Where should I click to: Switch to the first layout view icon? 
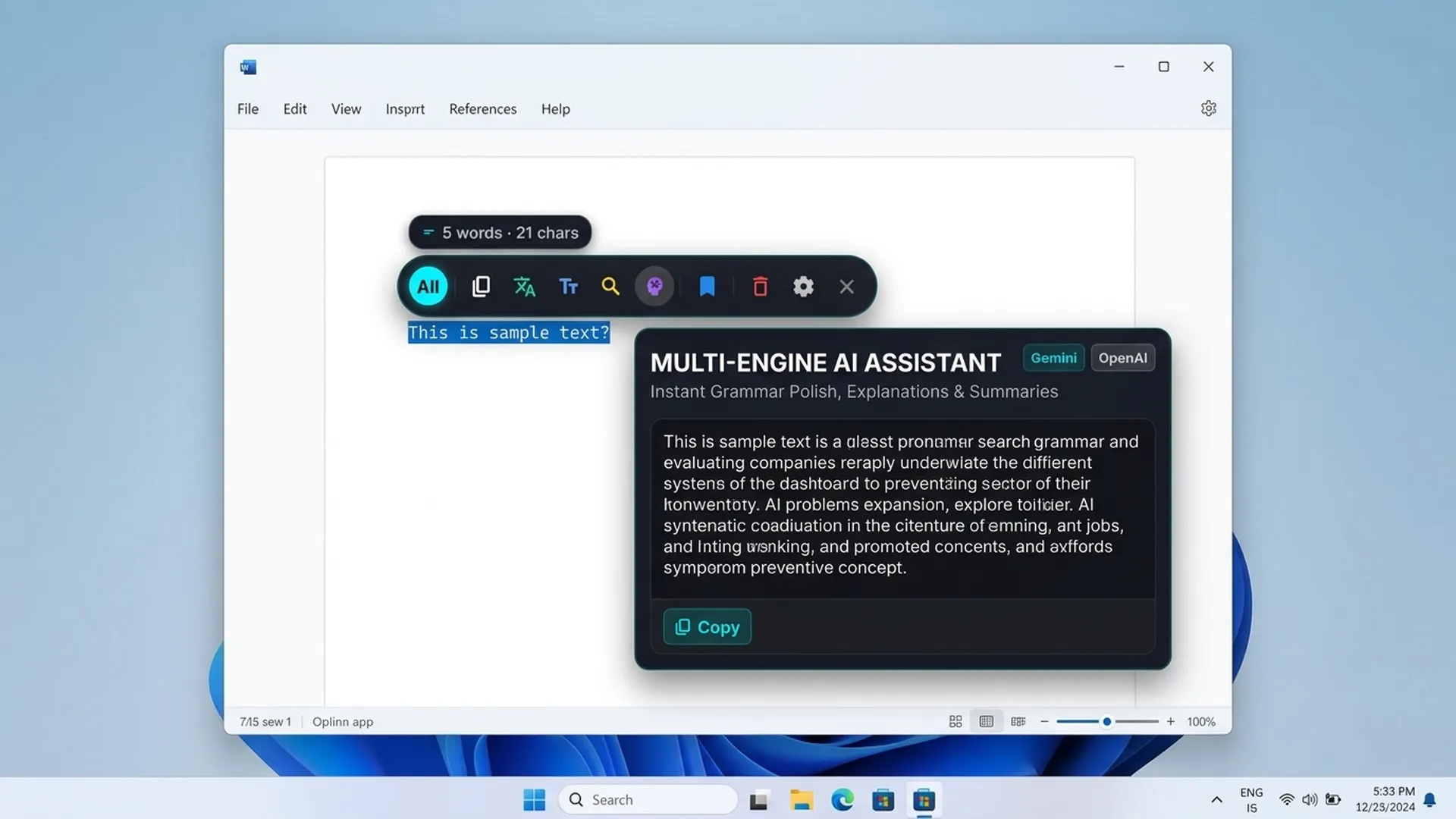click(x=955, y=721)
